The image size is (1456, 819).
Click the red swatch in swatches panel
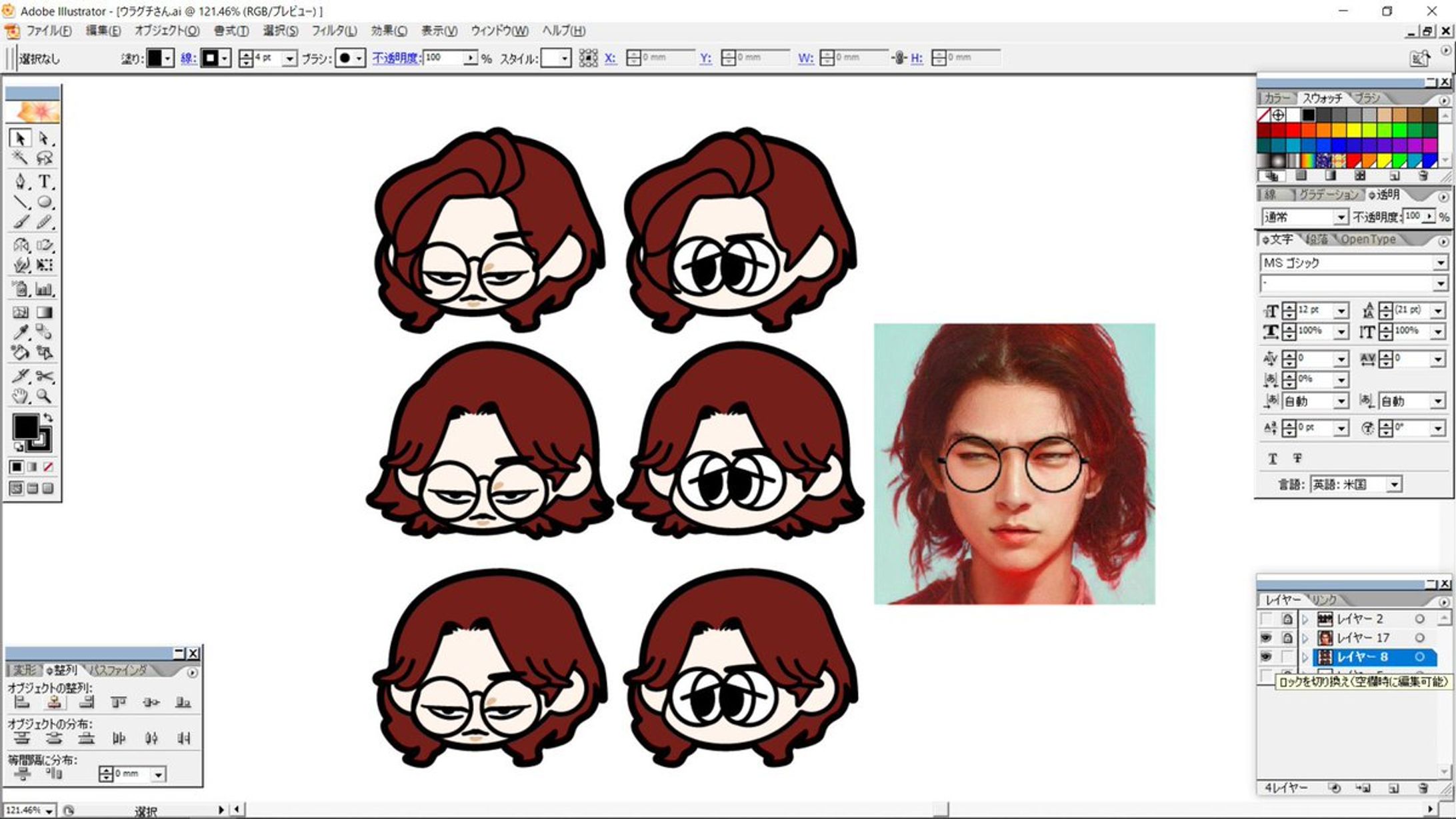[x=1293, y=130]
